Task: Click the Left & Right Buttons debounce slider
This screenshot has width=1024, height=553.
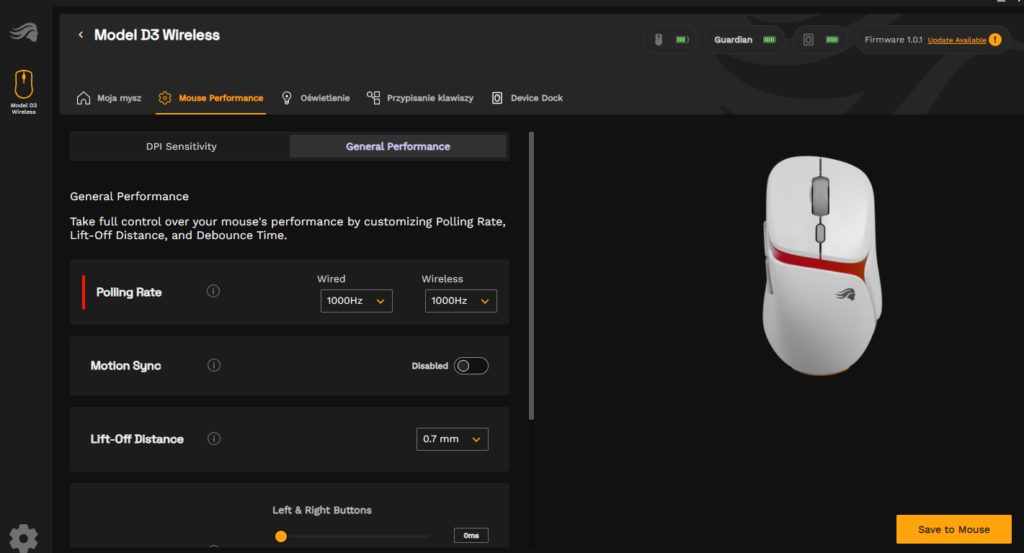Action: coord(281,536)
